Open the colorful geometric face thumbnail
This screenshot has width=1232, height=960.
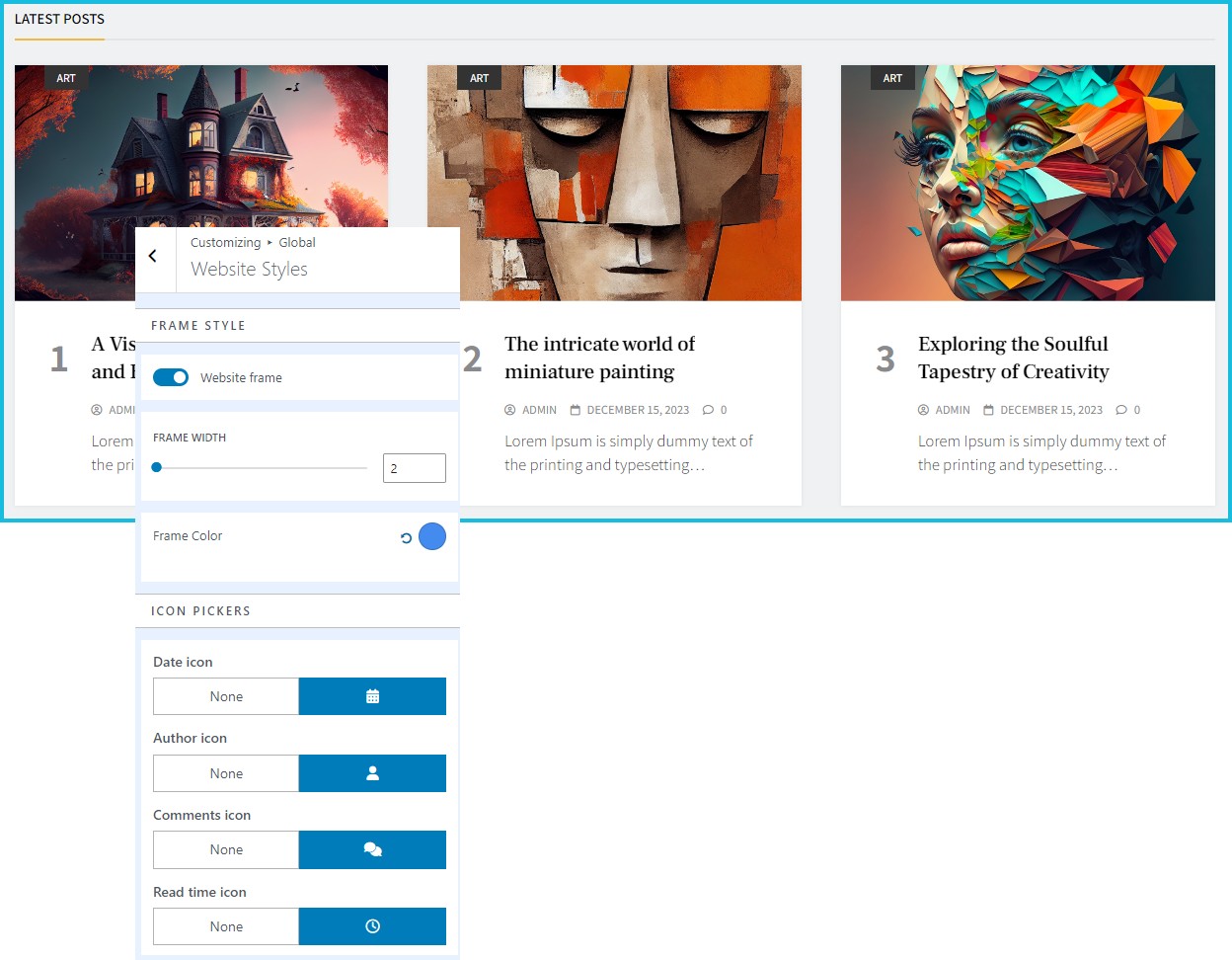(x=1027, y=183)
